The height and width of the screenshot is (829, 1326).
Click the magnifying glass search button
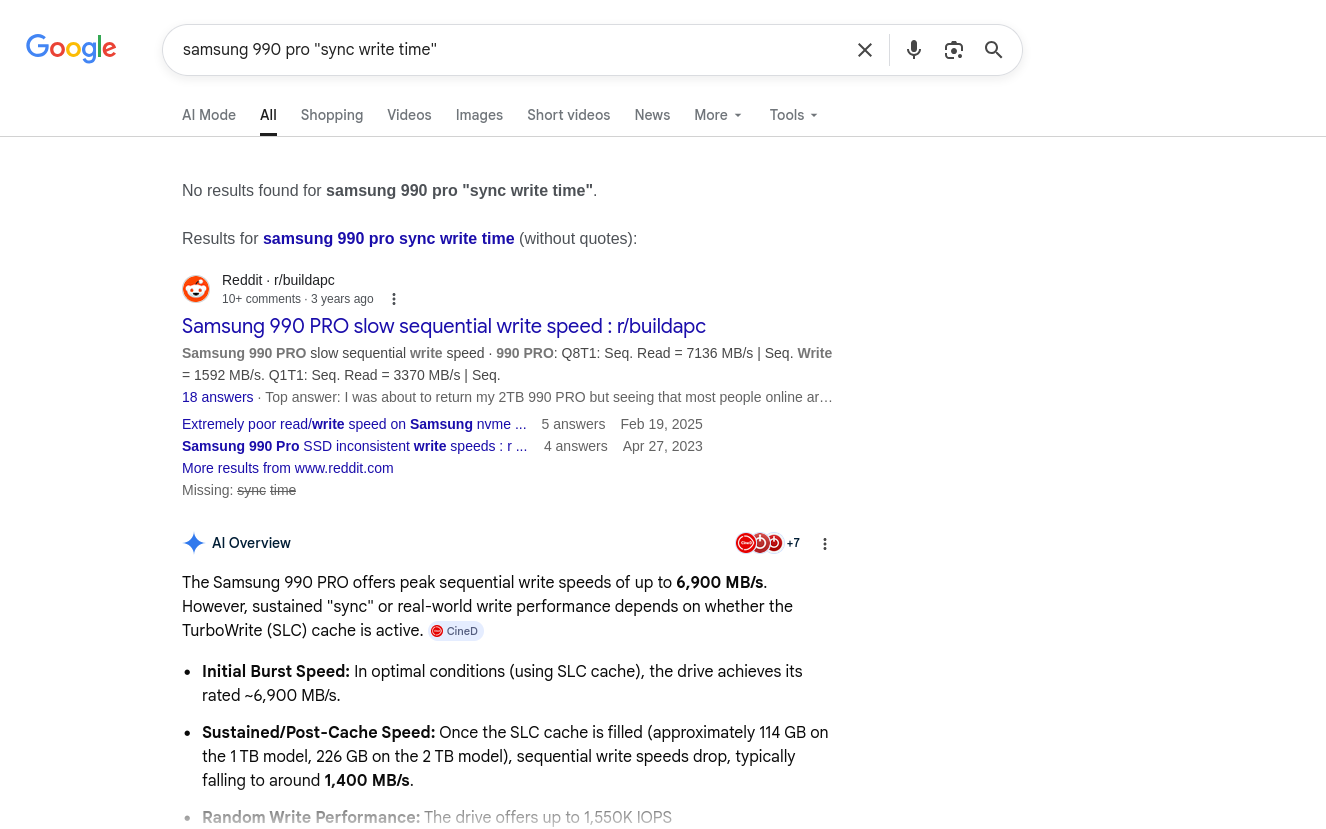coord(993,50)
